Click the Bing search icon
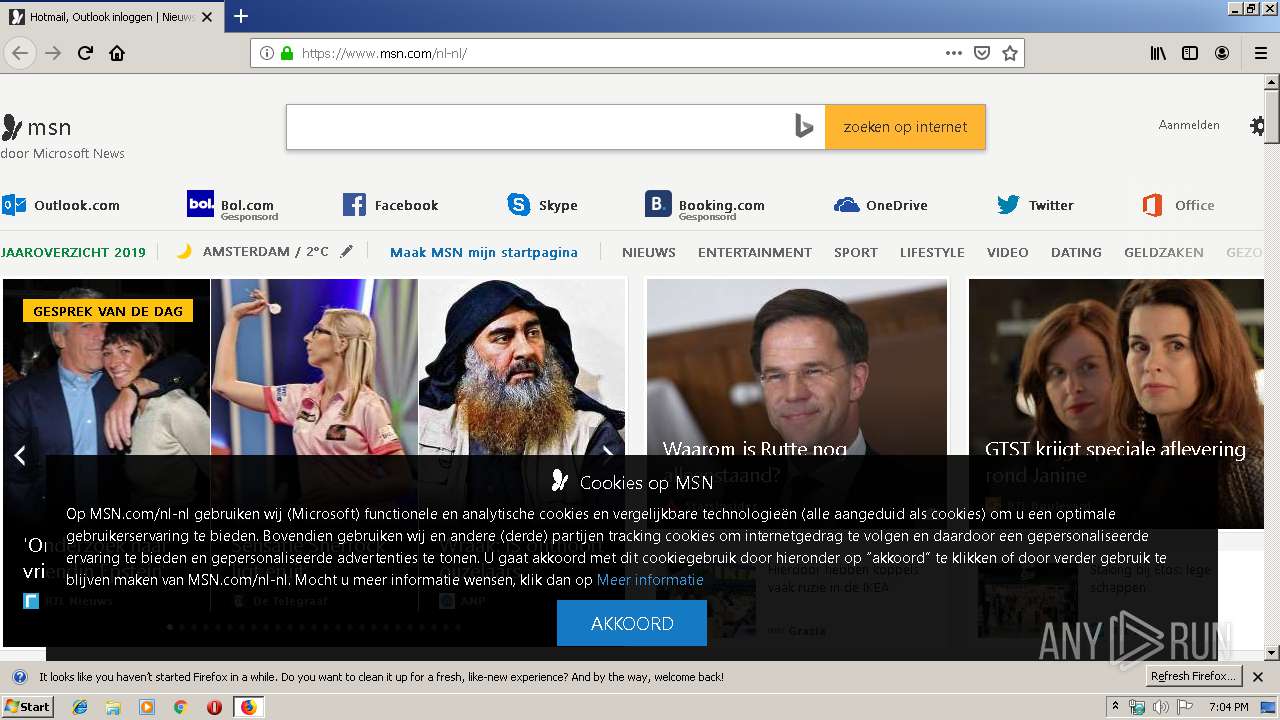 (804, 126)
